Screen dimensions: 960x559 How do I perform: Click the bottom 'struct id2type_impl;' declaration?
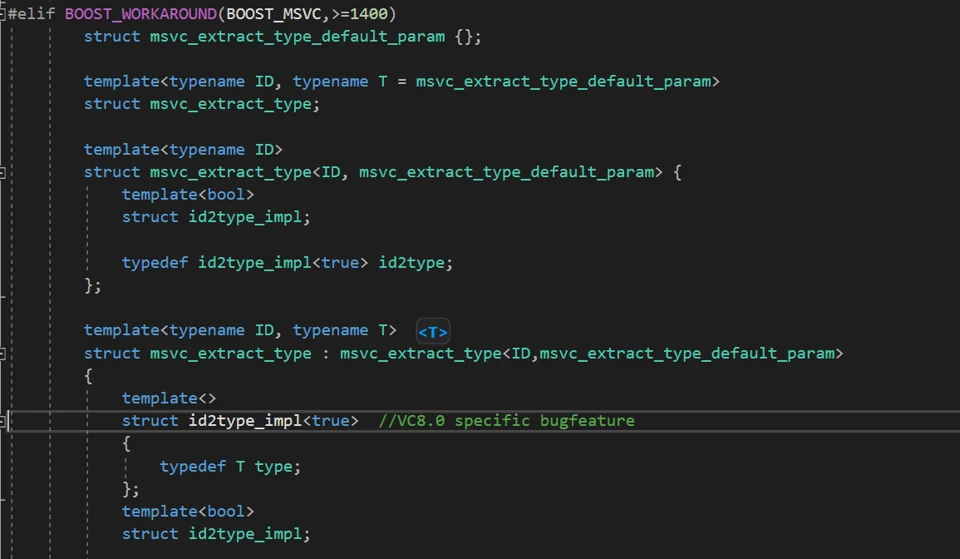(x=216, y=535)
